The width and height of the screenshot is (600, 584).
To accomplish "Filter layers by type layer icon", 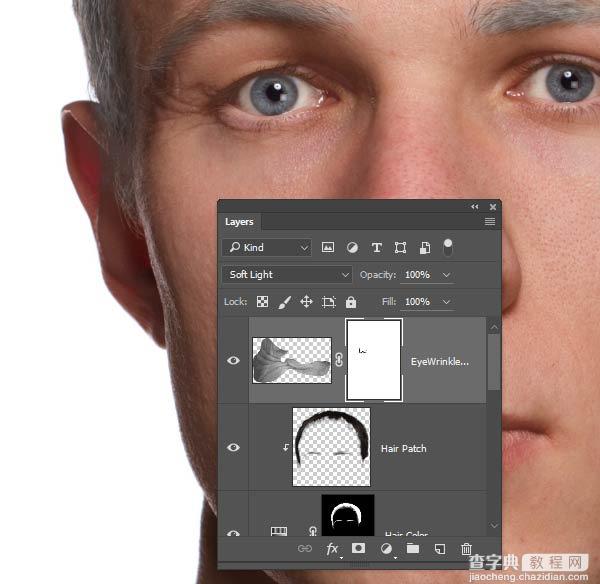I will 377,248.
